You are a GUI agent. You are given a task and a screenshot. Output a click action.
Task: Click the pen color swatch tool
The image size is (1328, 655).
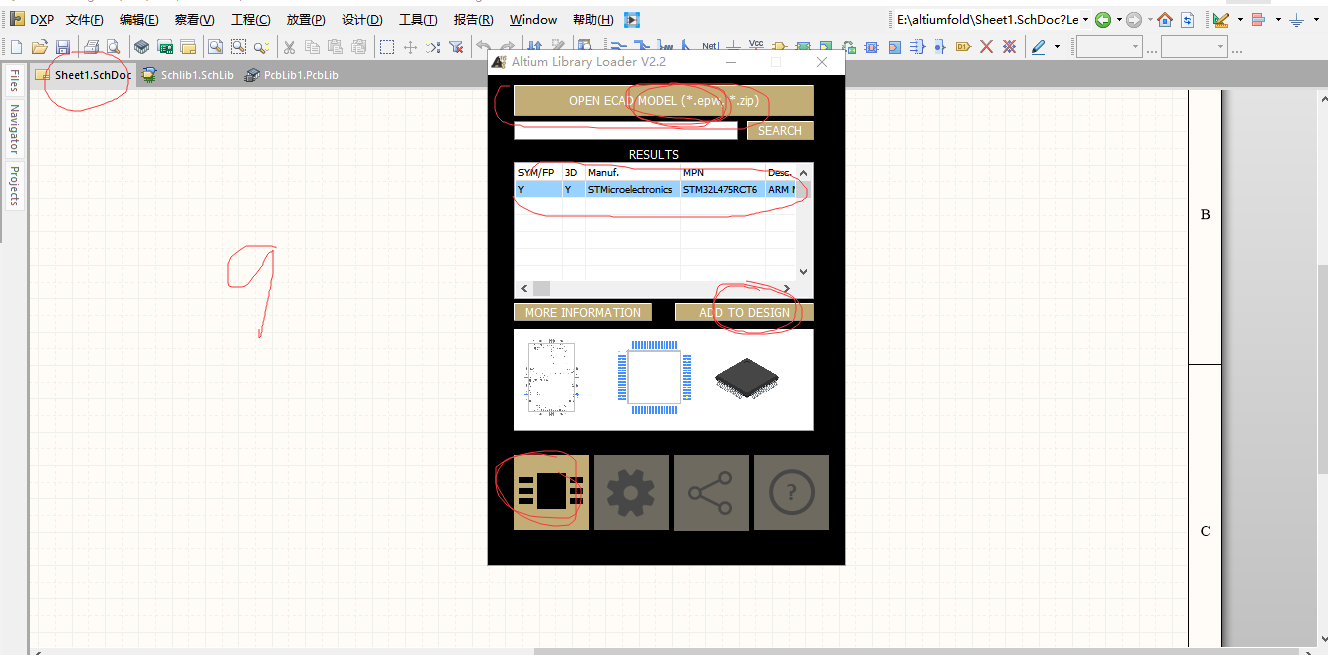pos(1038,46)
